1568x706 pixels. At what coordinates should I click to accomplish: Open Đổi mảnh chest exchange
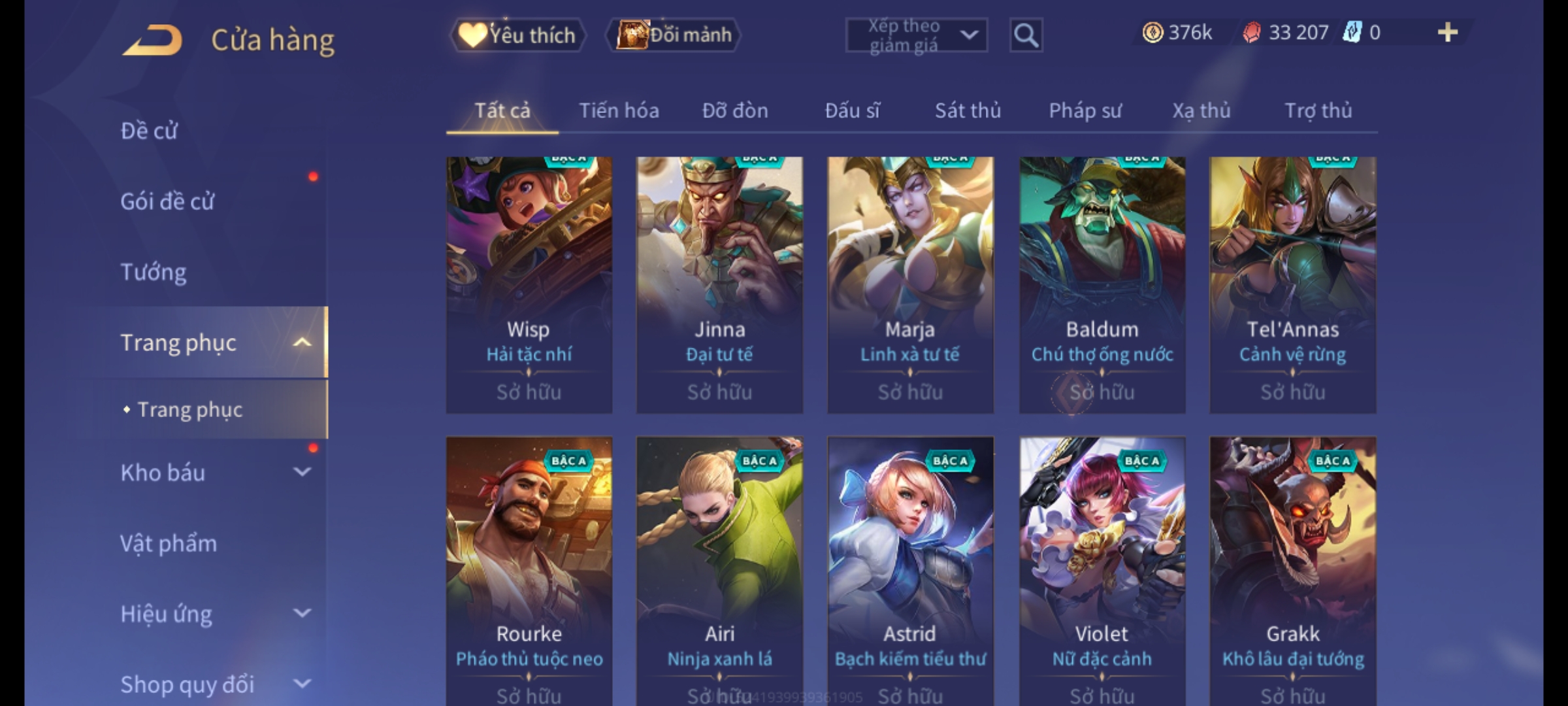[674, 35]
